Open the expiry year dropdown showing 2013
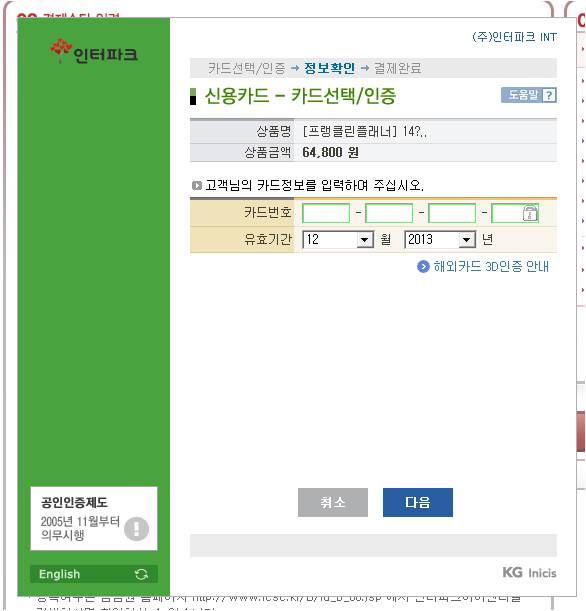This screenshot has width=586, height=611. pyautogui.click(x=440, y=239)
